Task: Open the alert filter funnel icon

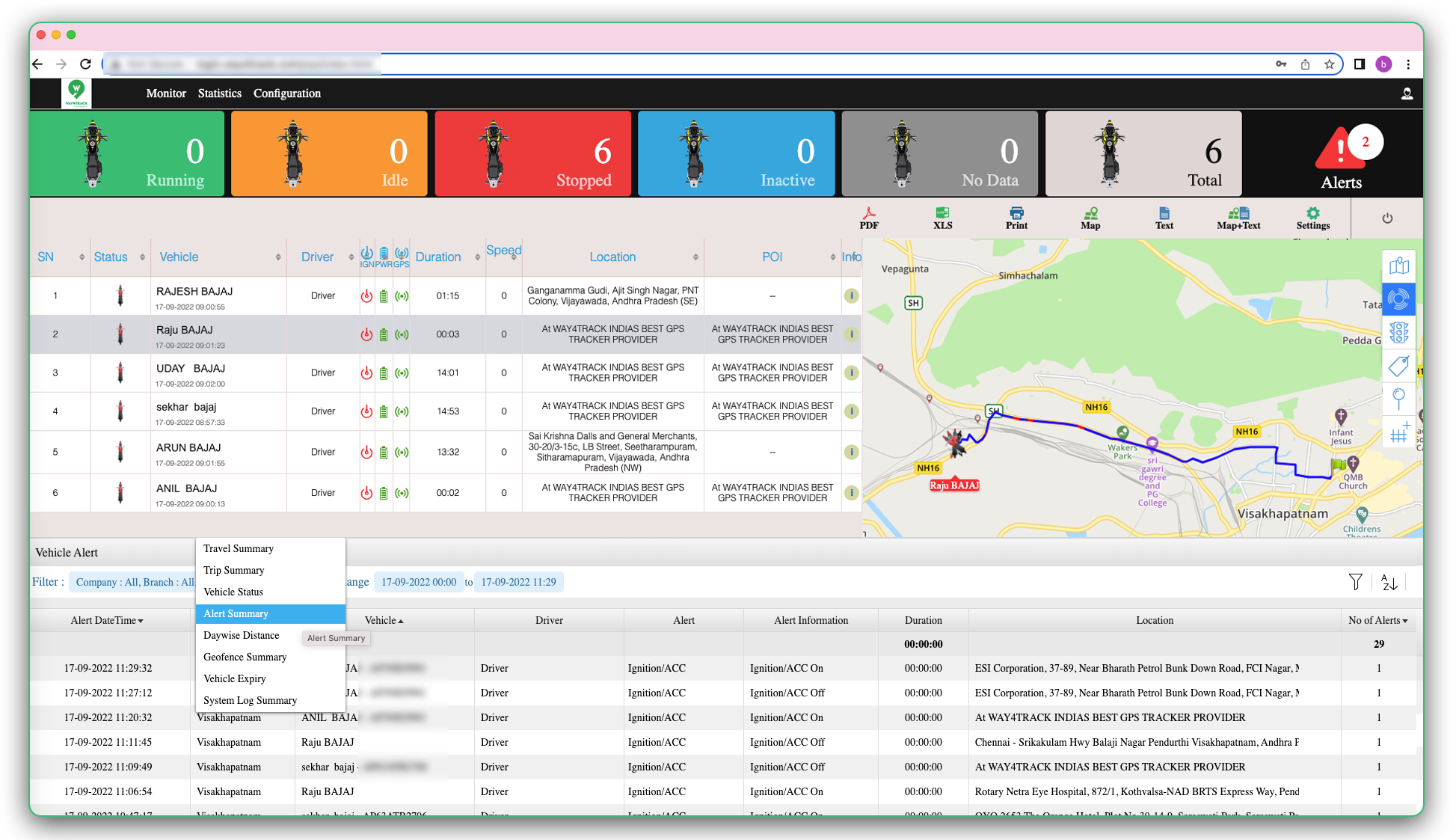Action: (1355, 582)
